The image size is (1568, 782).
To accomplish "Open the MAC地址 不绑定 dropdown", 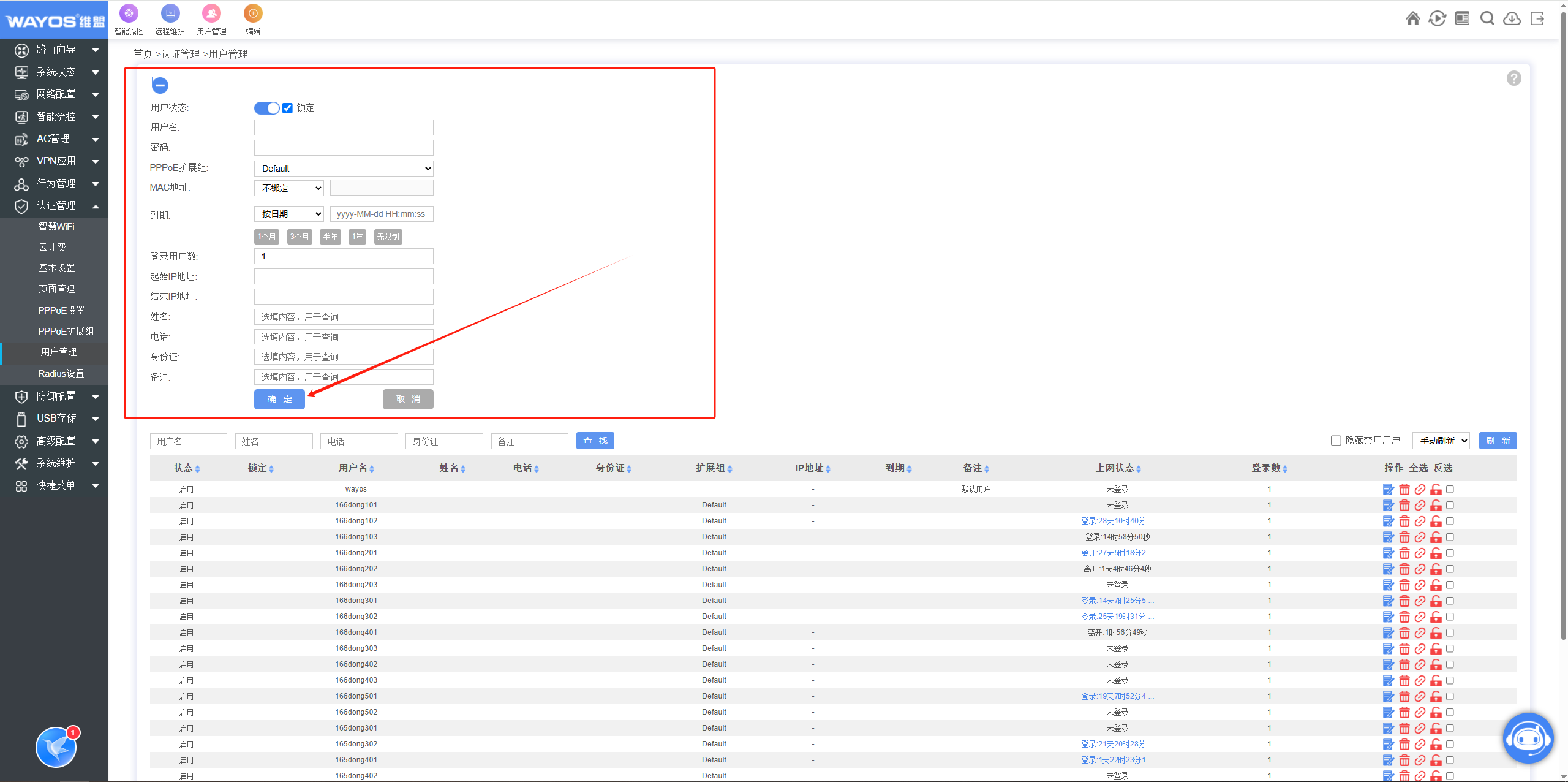I will click(288, 188).
